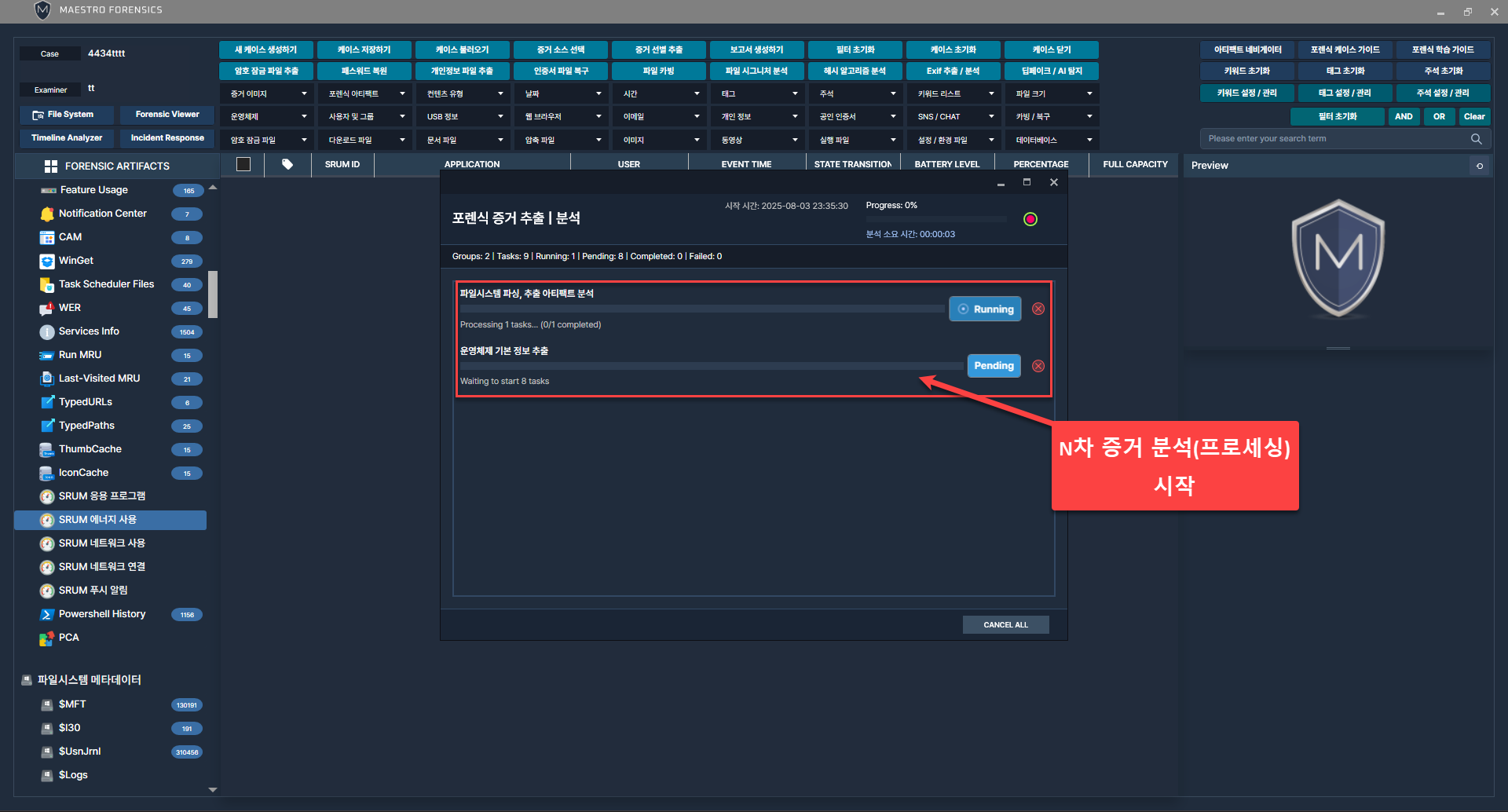The image size is (1508, 812).
Task: Expand the 증거 이미지 dropdown
Action: pyautogui.click(x=268, y=93)
